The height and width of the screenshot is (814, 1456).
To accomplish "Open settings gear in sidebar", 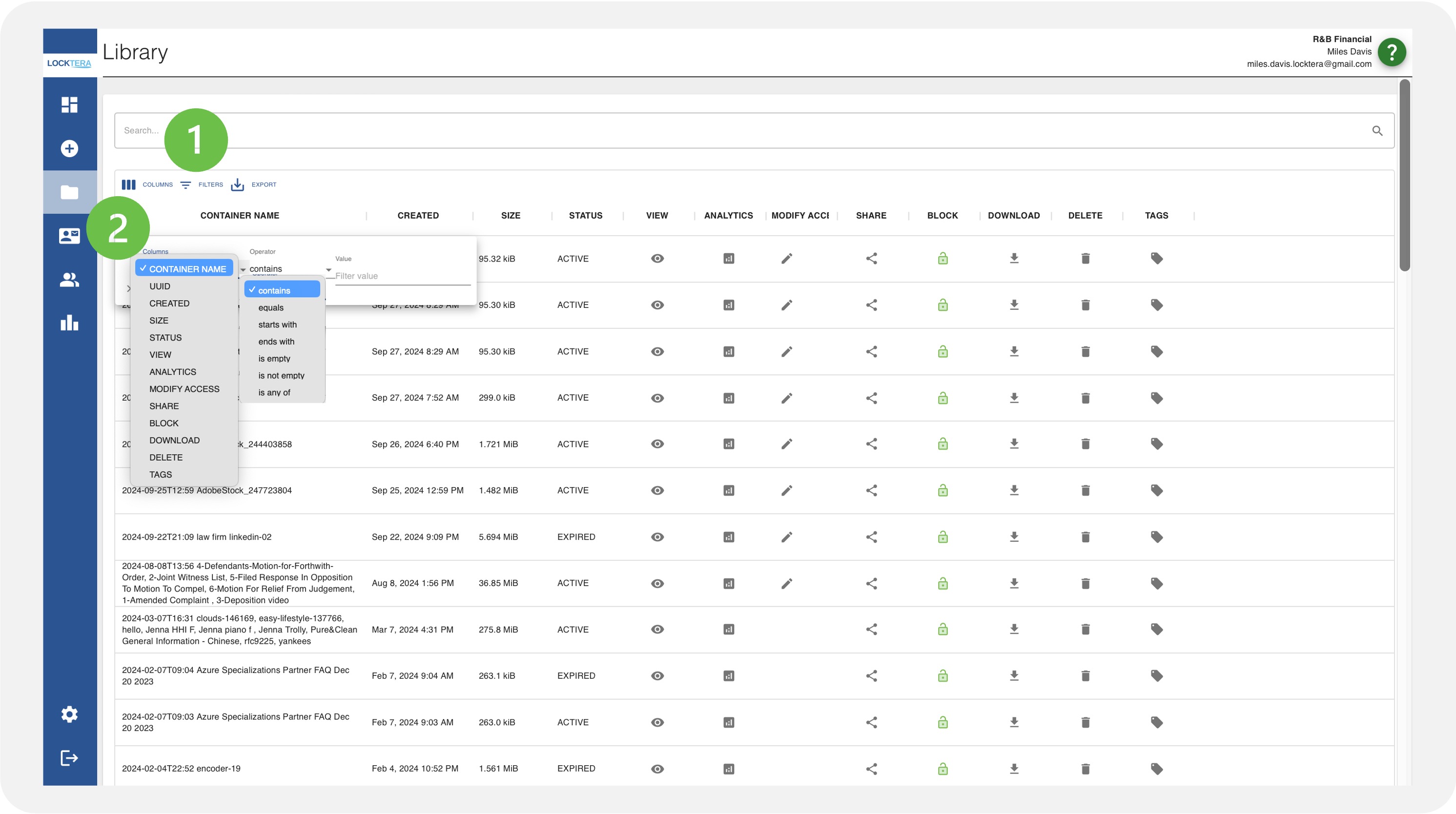I will coord(69,714).
